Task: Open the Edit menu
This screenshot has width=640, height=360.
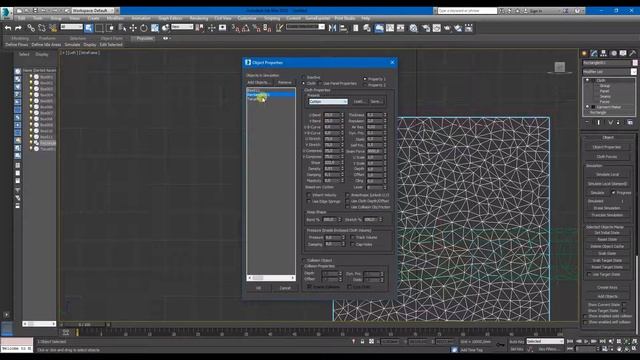Action: 21,18
